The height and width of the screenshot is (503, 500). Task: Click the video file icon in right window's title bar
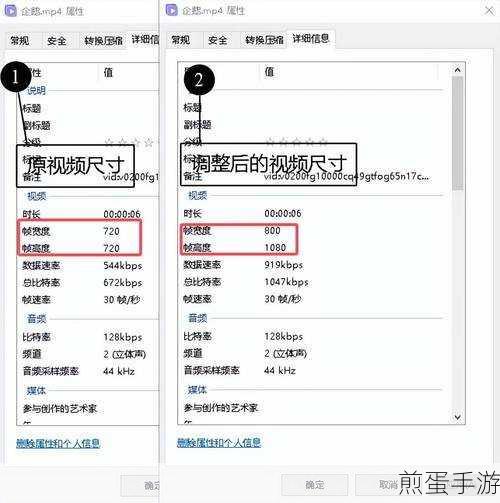pyautogui.click(x=171, y=10)
